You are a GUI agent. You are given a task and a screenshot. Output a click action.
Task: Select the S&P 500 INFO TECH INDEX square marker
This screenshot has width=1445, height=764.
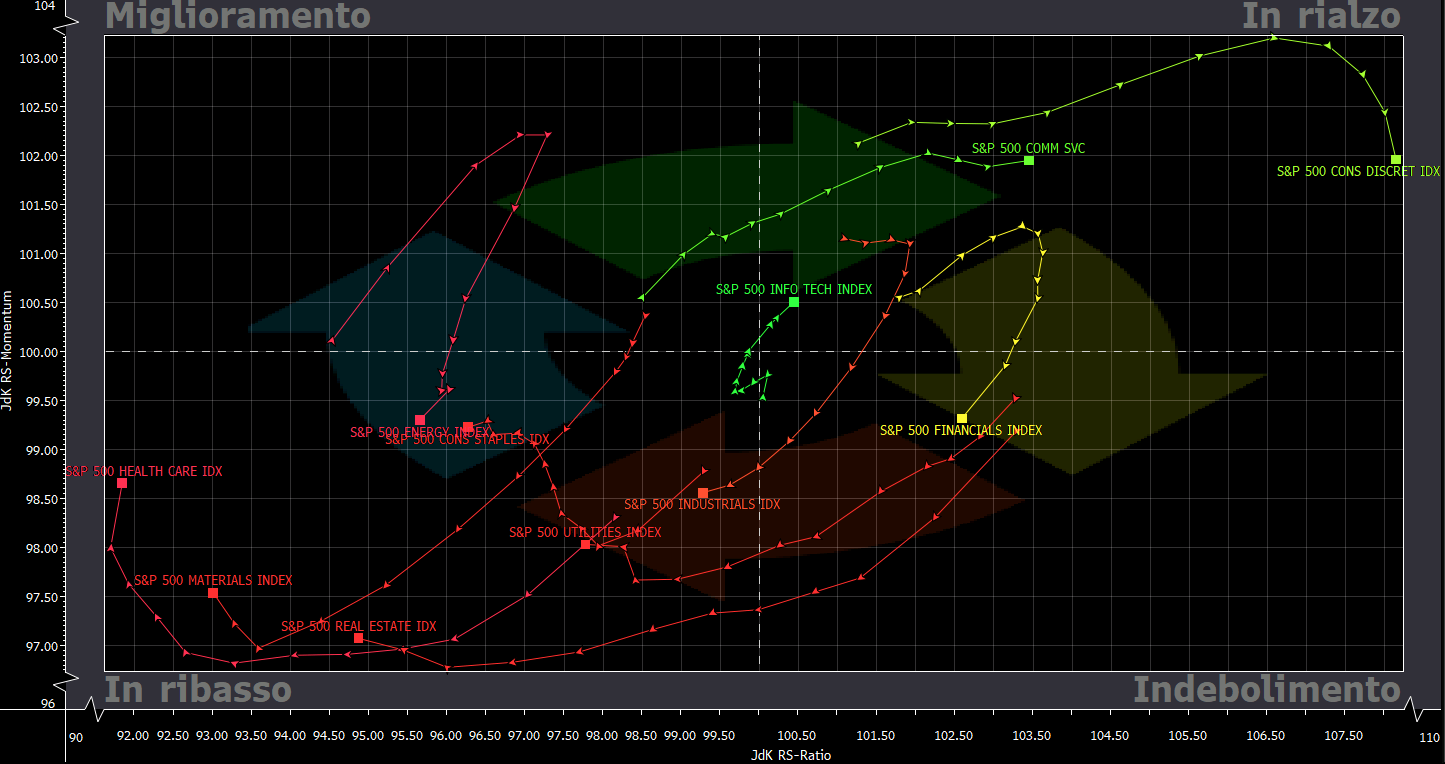794,302
